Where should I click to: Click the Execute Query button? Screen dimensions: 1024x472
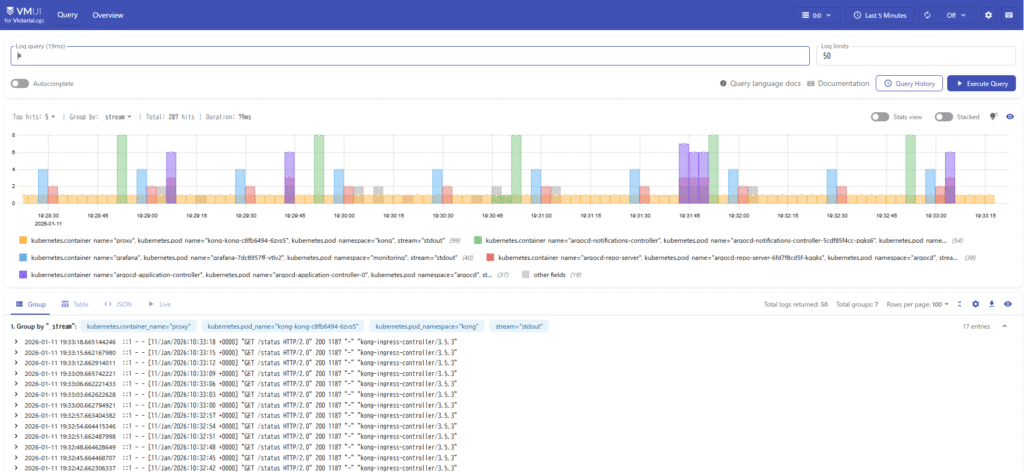point(981,83)
